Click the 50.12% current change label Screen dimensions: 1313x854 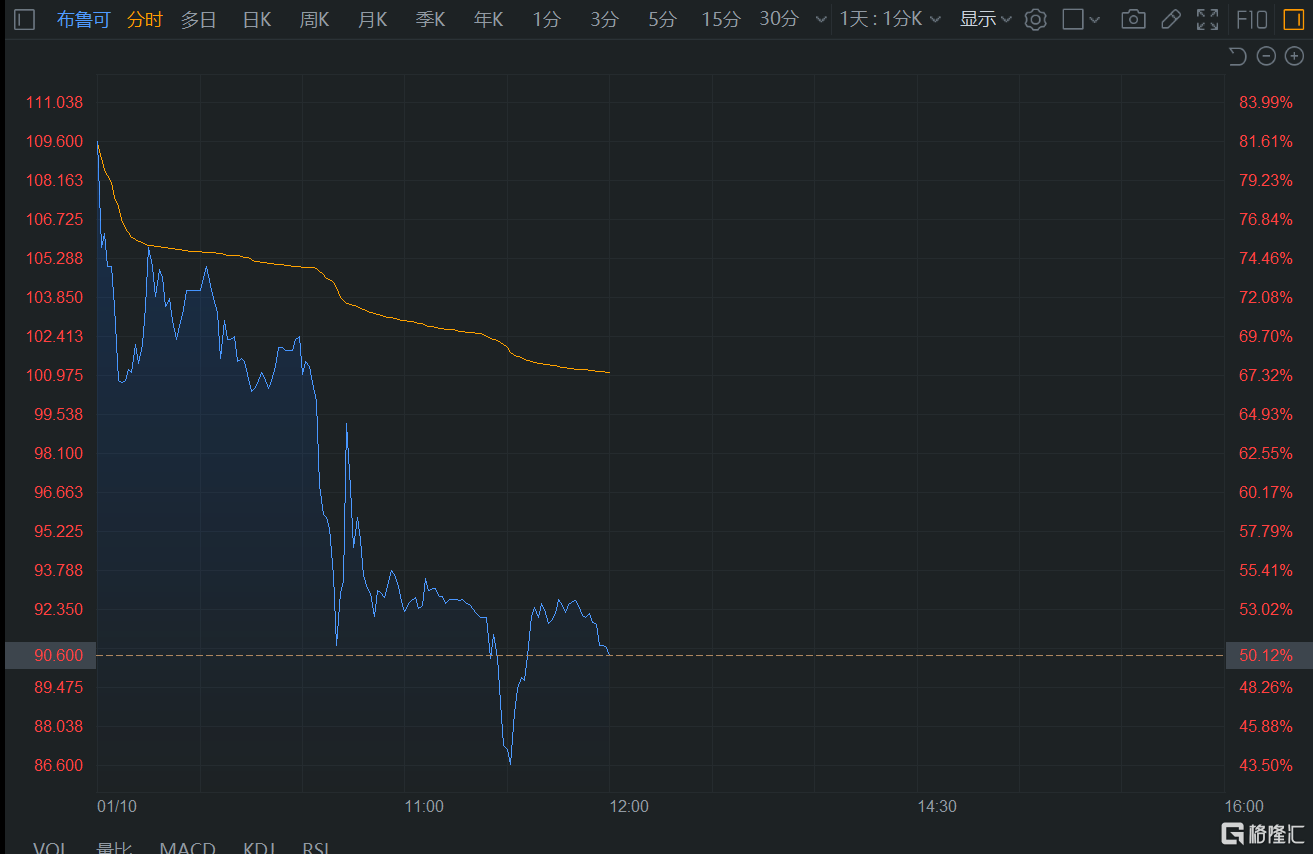pyautogui.click(x=1268, y=655)
